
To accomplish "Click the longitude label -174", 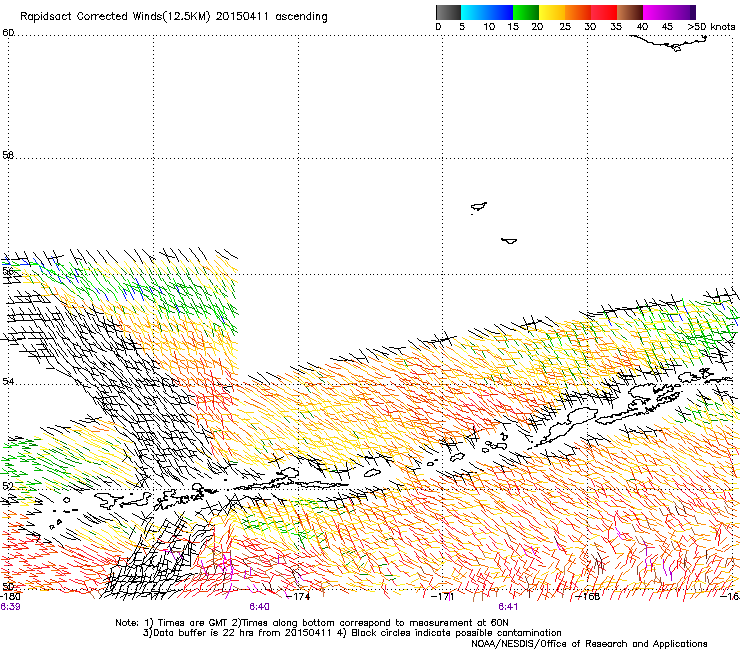I will click(298, 596).
